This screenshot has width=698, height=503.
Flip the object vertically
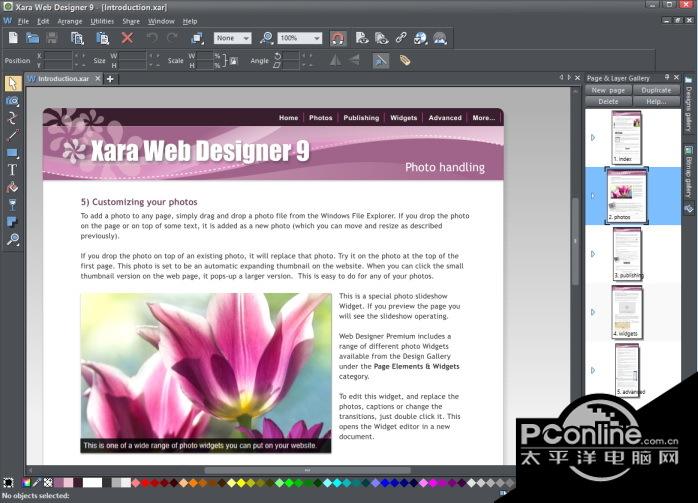pyautogui.click(x=355, y=61)
